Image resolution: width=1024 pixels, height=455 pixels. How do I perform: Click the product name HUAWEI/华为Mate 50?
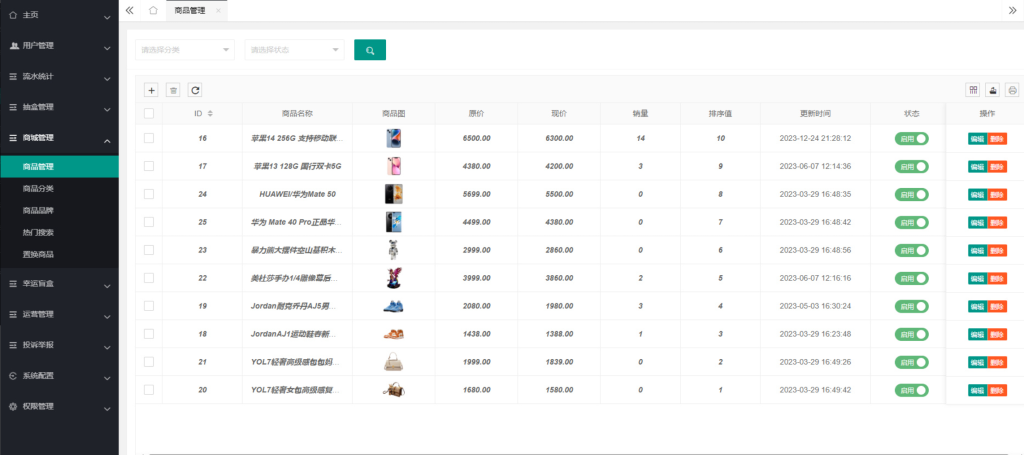coord(297,194)
